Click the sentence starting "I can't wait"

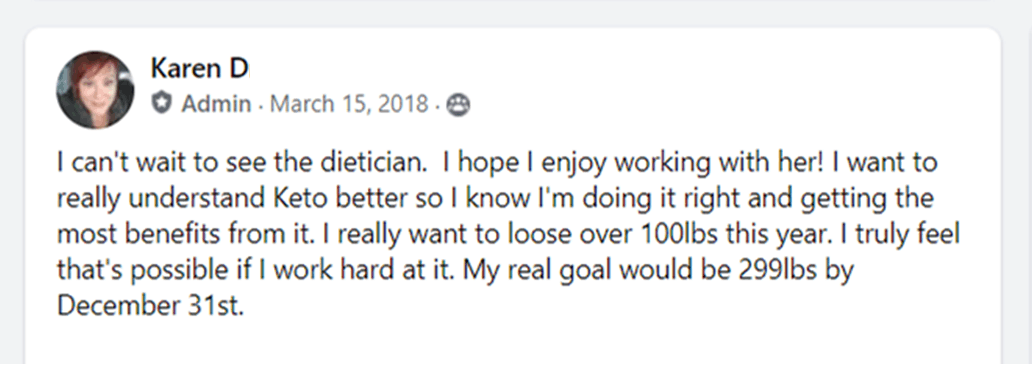(x=240, y=163)
